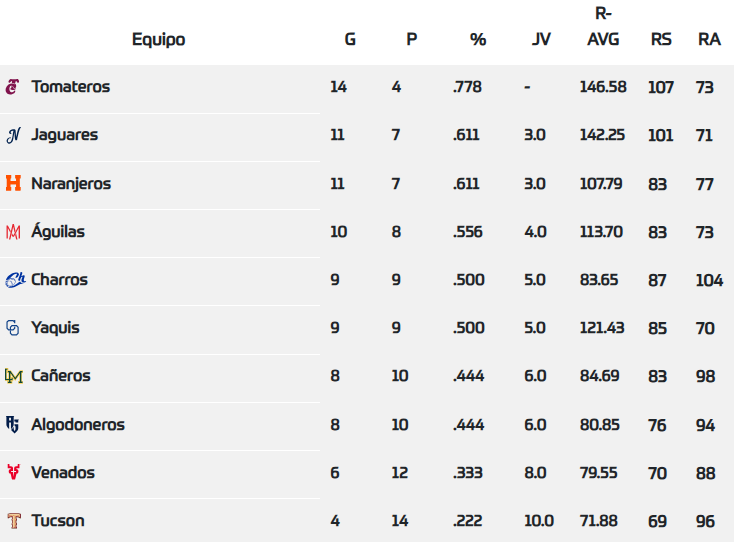Click the Tomateros team logo icon
This screenshot has height=542, width=734.
click(12, 87)
